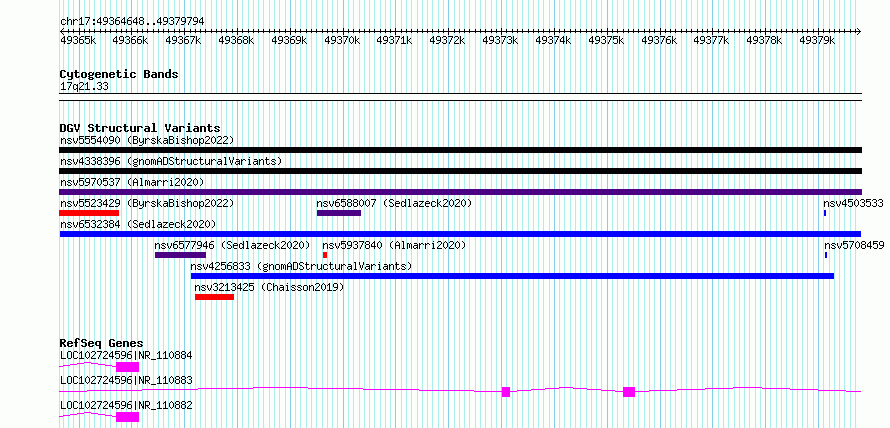Click the purple bar under nsv6588007
890x428 pixels.
(339, 213)
